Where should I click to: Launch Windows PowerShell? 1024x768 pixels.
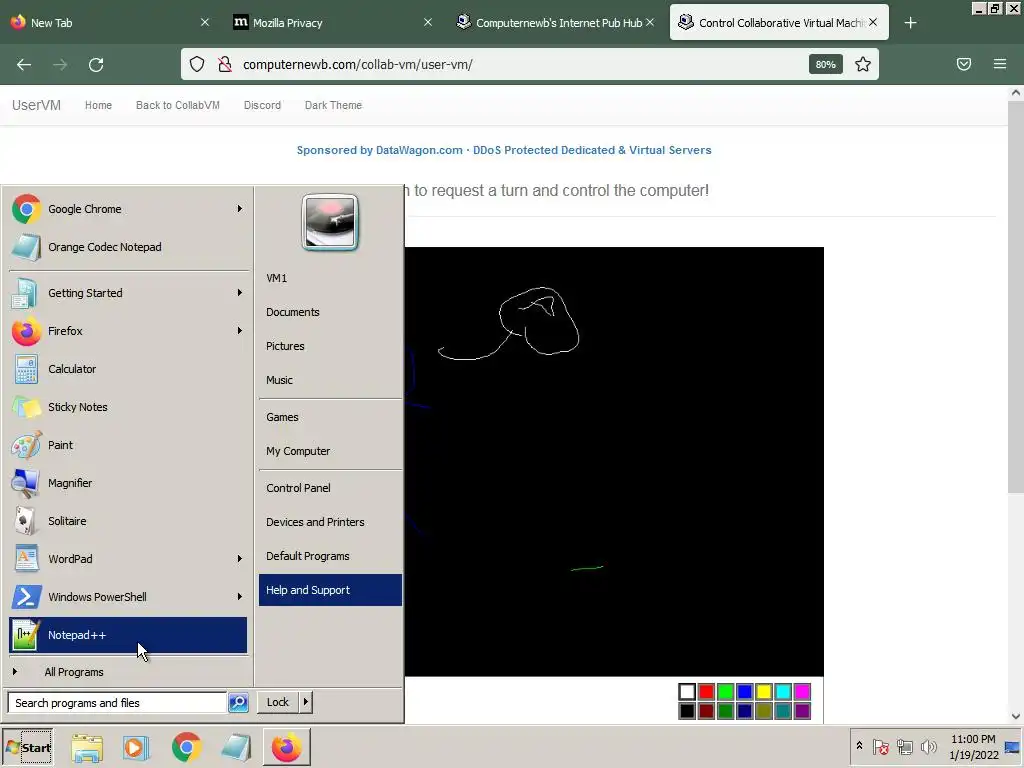(128, 596)
